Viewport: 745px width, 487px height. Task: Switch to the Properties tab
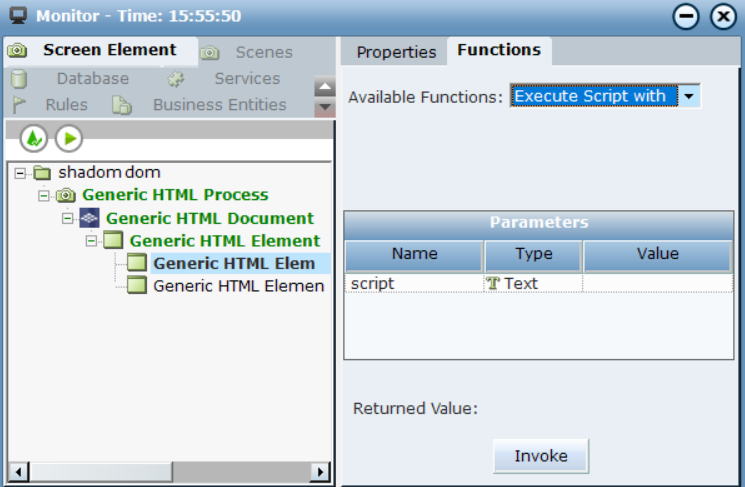pyautogui.click(x=396, y=52)
